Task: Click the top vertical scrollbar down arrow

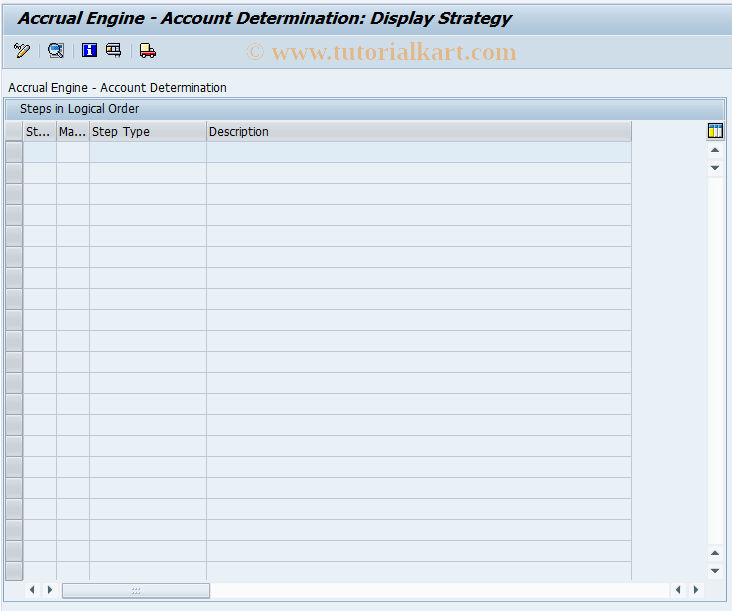Action: pos(715,168)
